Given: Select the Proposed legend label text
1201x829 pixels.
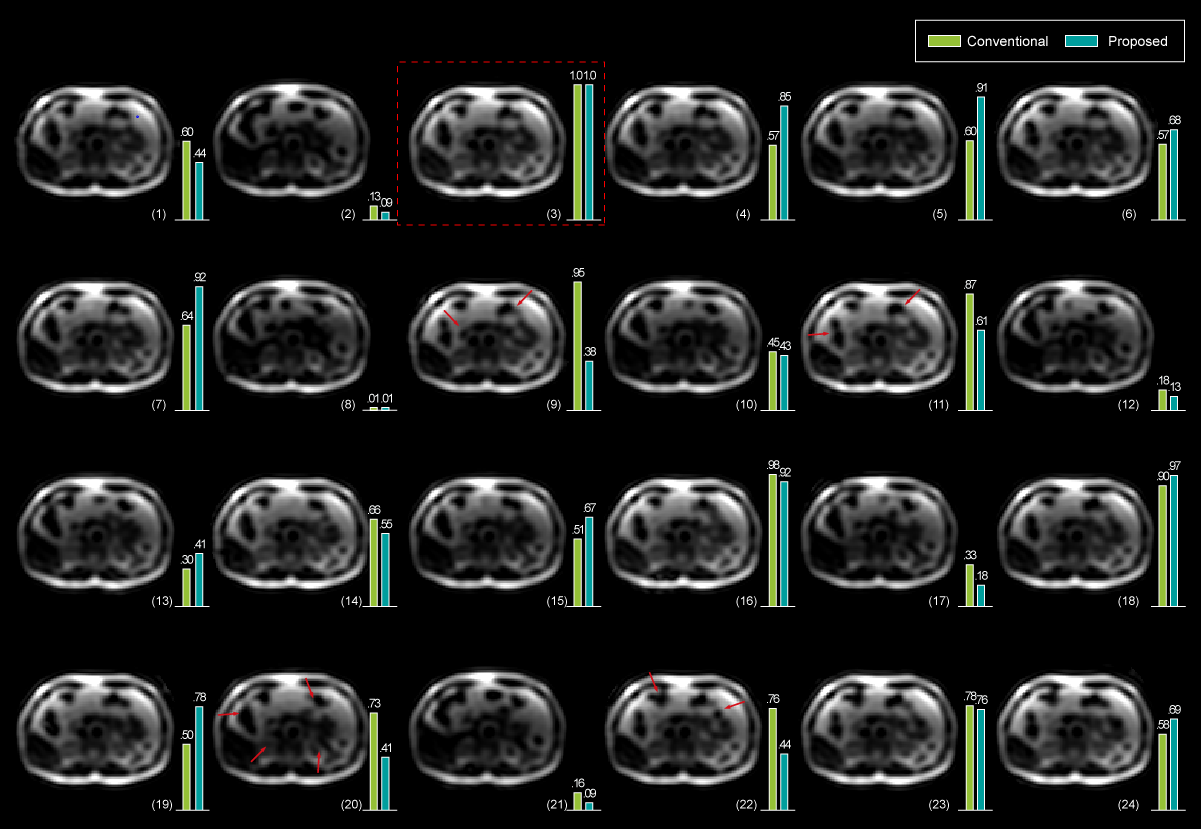Looking at the screenshot, I should click(1137, 41).
